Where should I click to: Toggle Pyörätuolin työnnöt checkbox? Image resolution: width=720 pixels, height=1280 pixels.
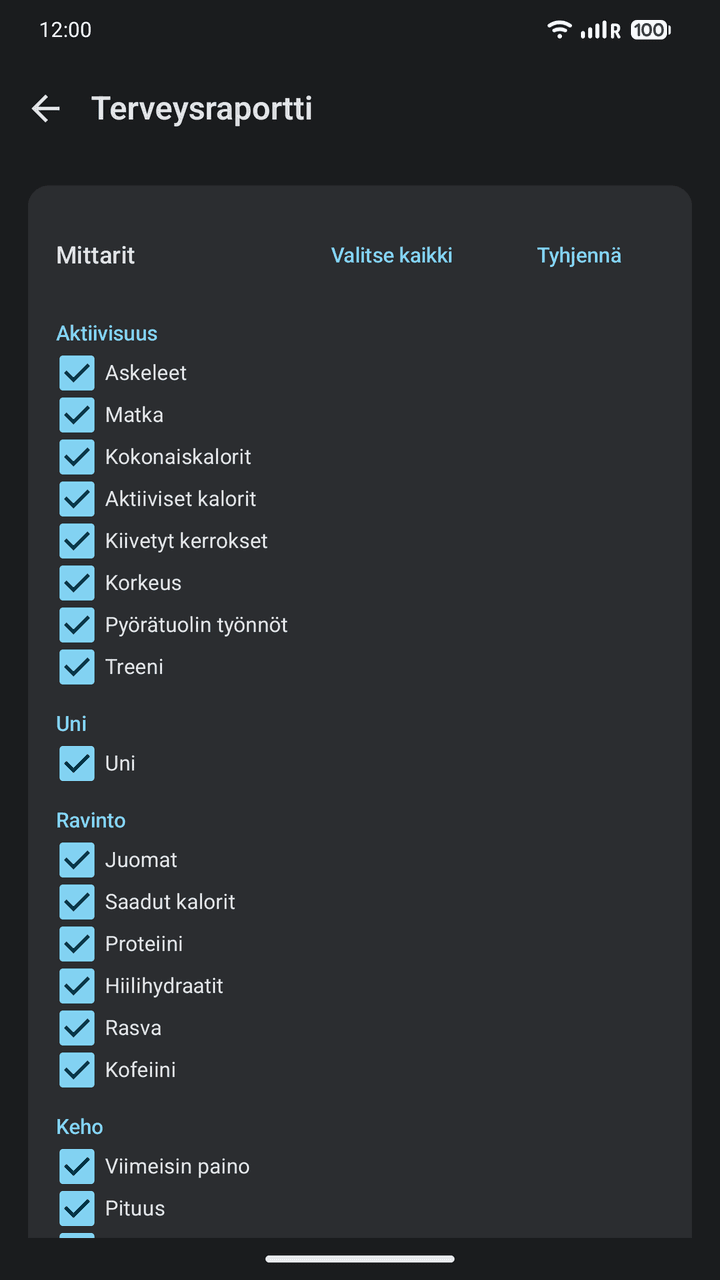coord(77,625)
